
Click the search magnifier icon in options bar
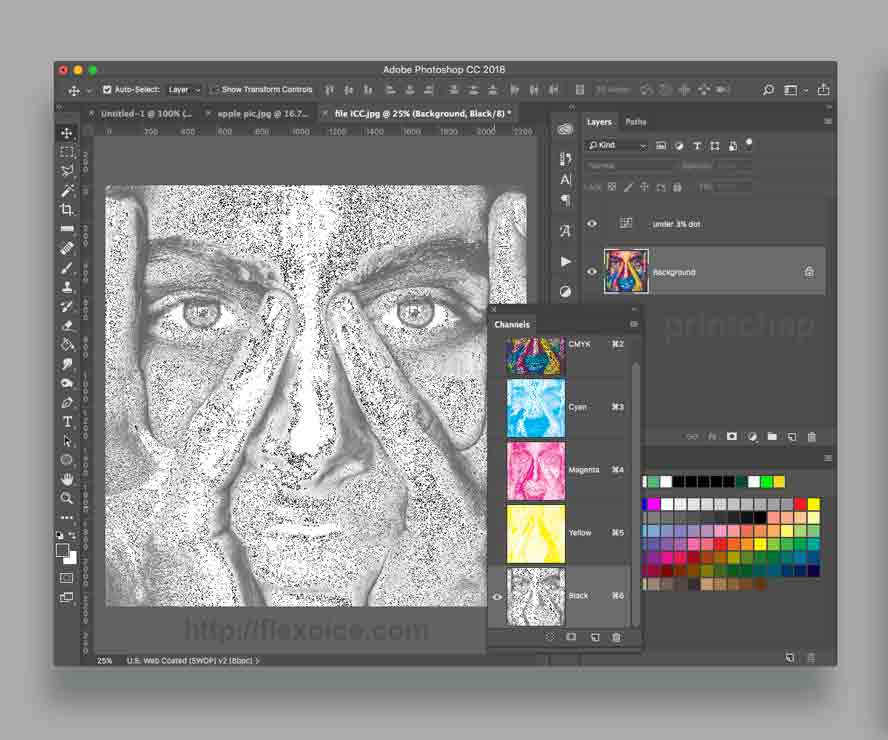point(768,90)
